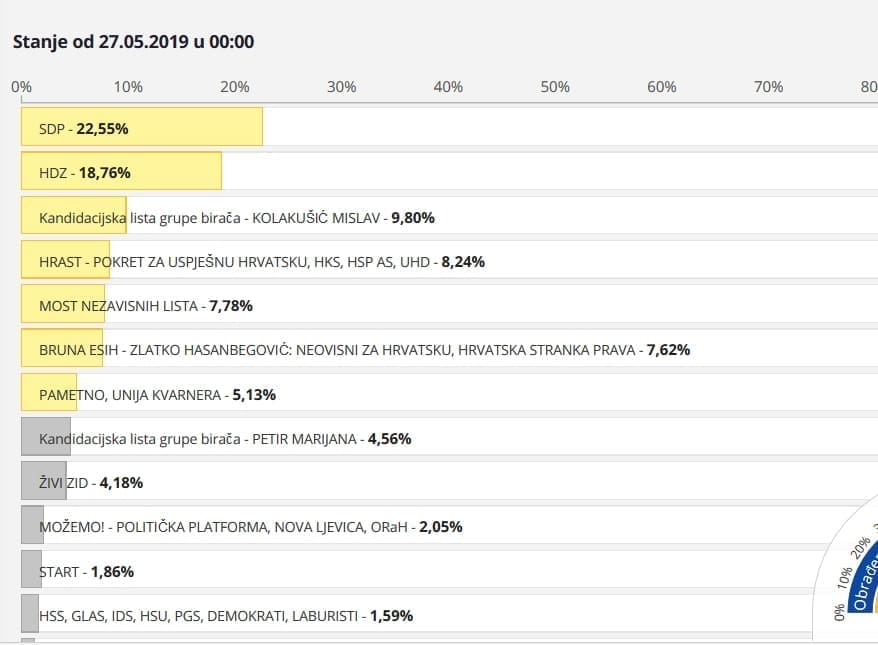The image size is (878, 645).
Task: Select the HSS, GLAS, IDS coalition row
Action: [x=225, y=615]
